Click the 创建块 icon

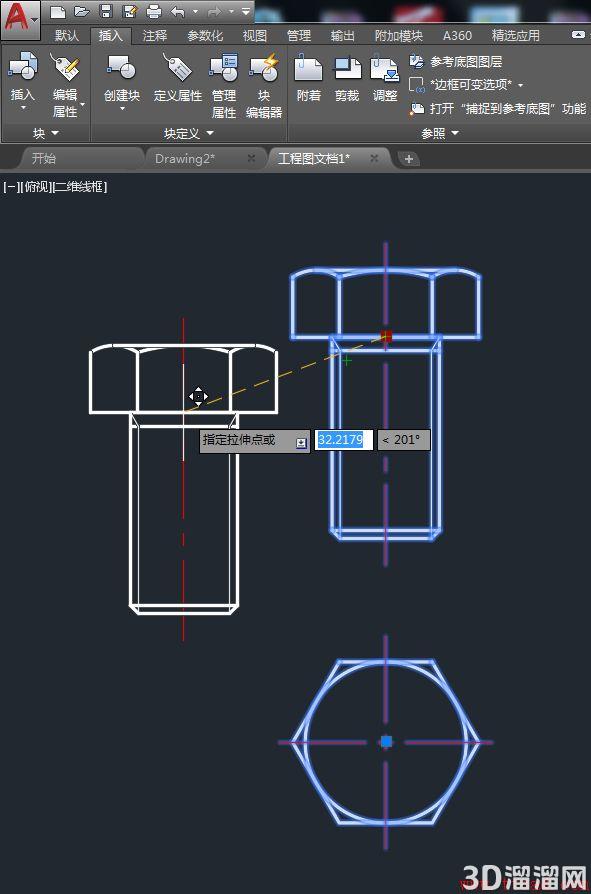coord(121,67)
